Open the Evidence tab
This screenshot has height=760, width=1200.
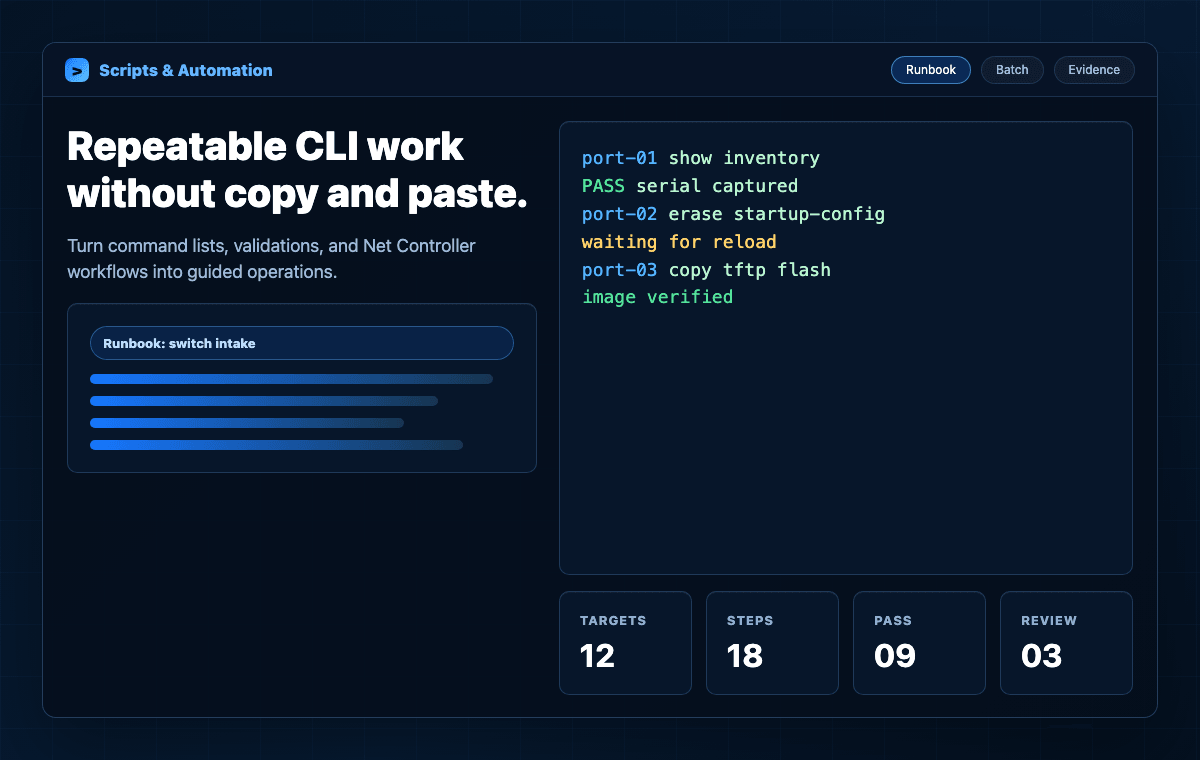pos(1094,70)
